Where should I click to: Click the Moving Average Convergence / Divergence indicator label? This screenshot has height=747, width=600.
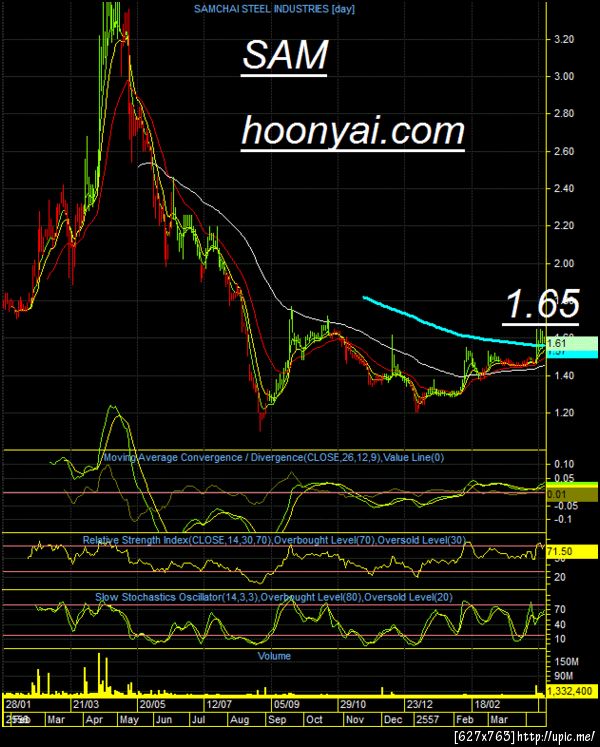click(x=274, y=457)
